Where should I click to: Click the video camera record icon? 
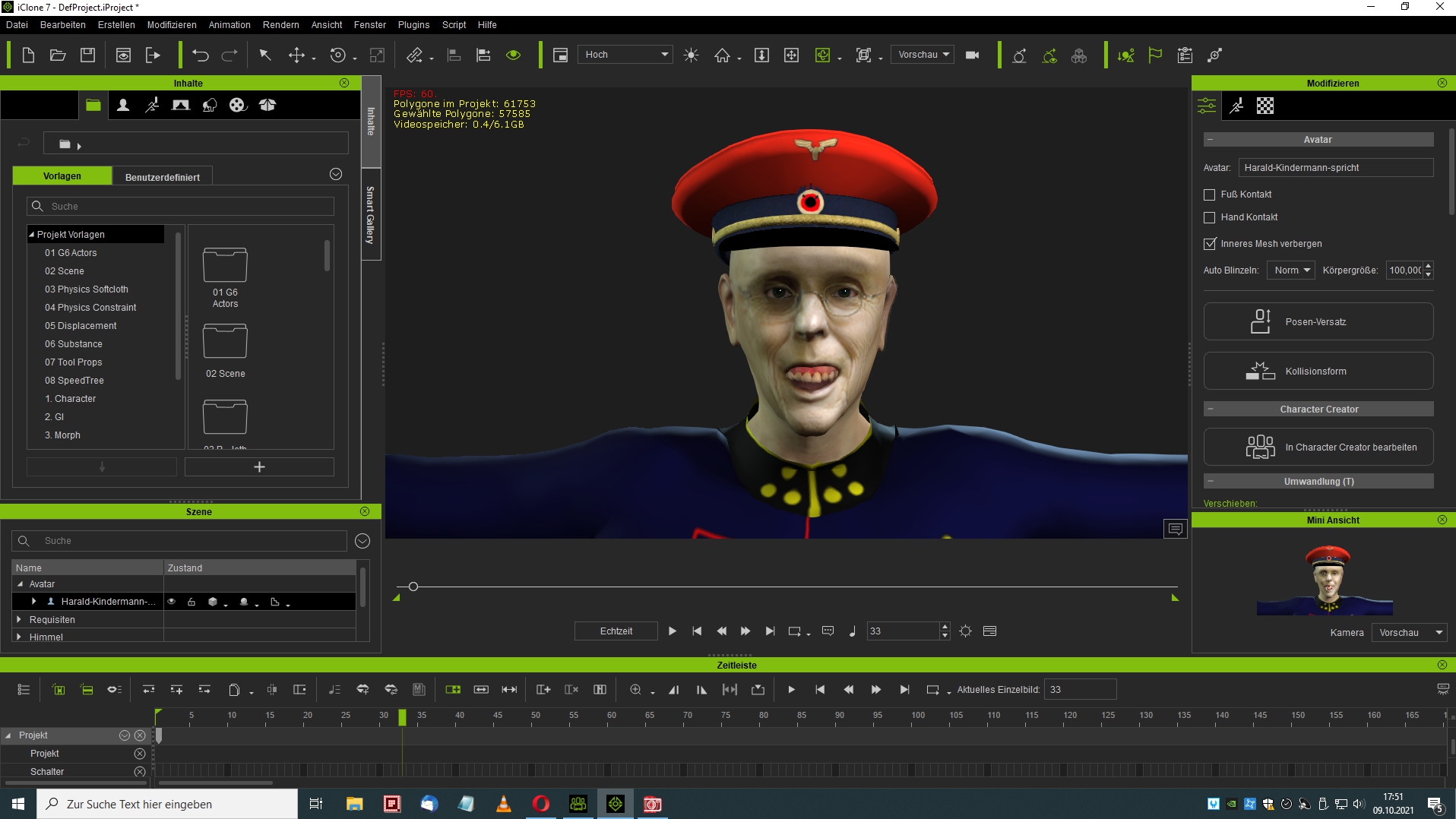972,55
